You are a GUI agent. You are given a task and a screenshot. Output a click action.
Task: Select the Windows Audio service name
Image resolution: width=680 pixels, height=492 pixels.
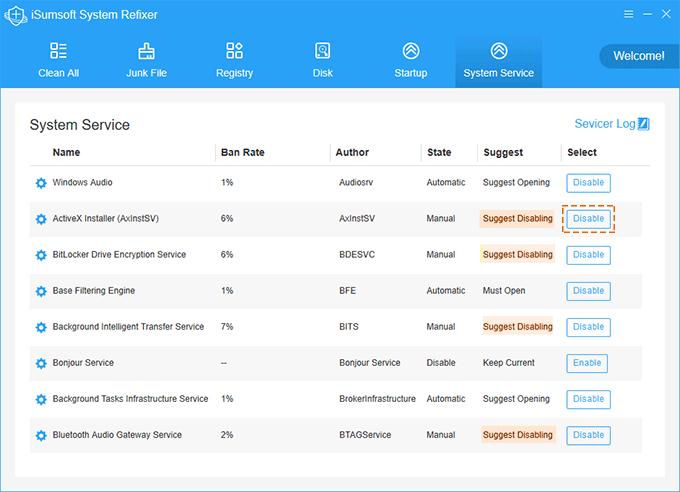82,182
